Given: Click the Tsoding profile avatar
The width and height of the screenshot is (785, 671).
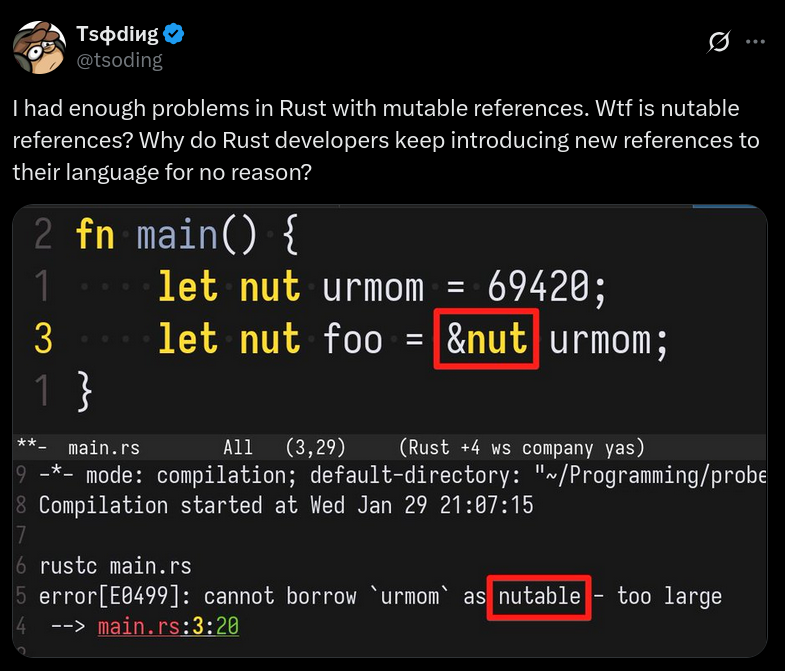Looking at the screenshot, I should (x=39, y=48).
